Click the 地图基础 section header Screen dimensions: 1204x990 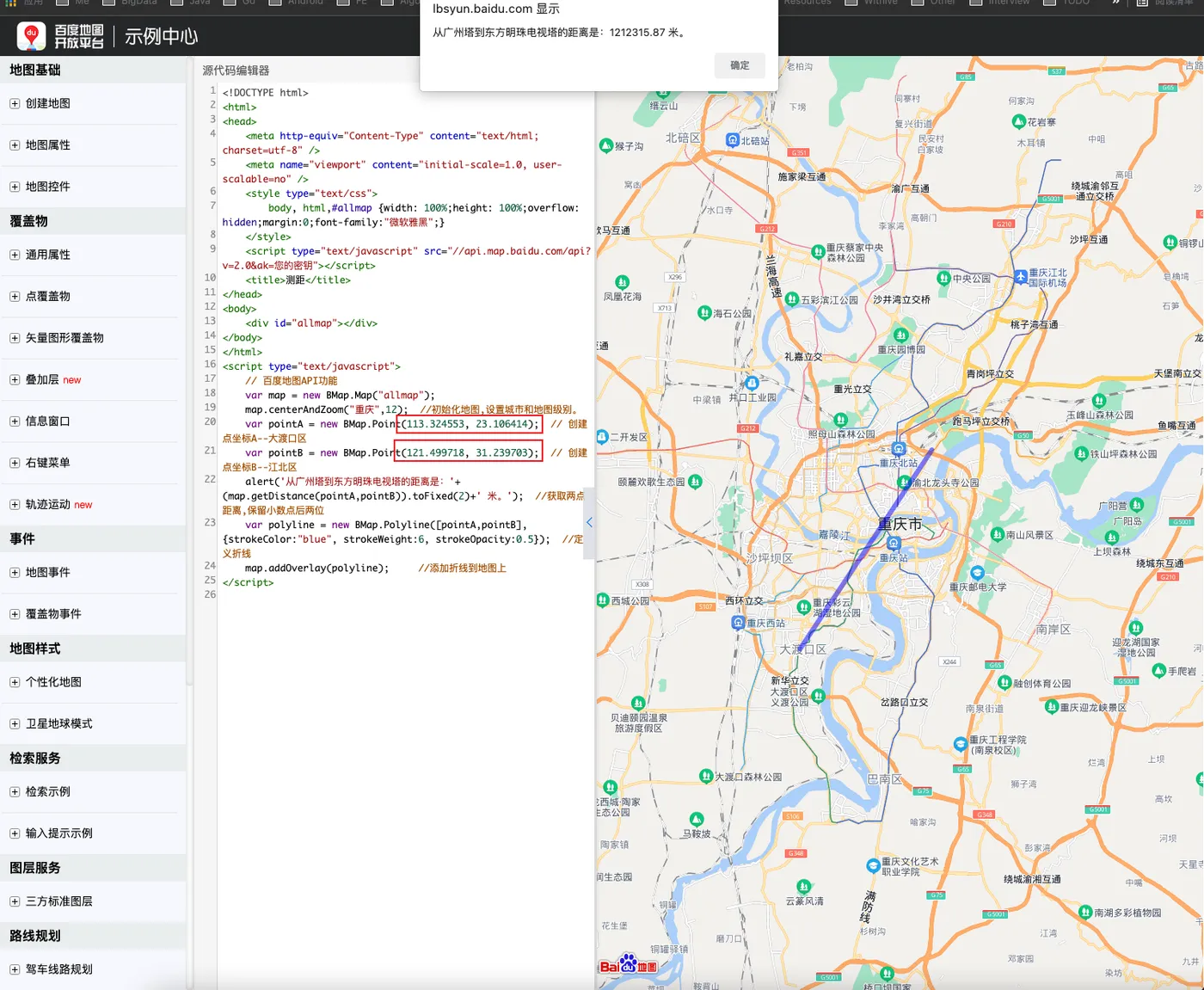click(x=93, y=70)
